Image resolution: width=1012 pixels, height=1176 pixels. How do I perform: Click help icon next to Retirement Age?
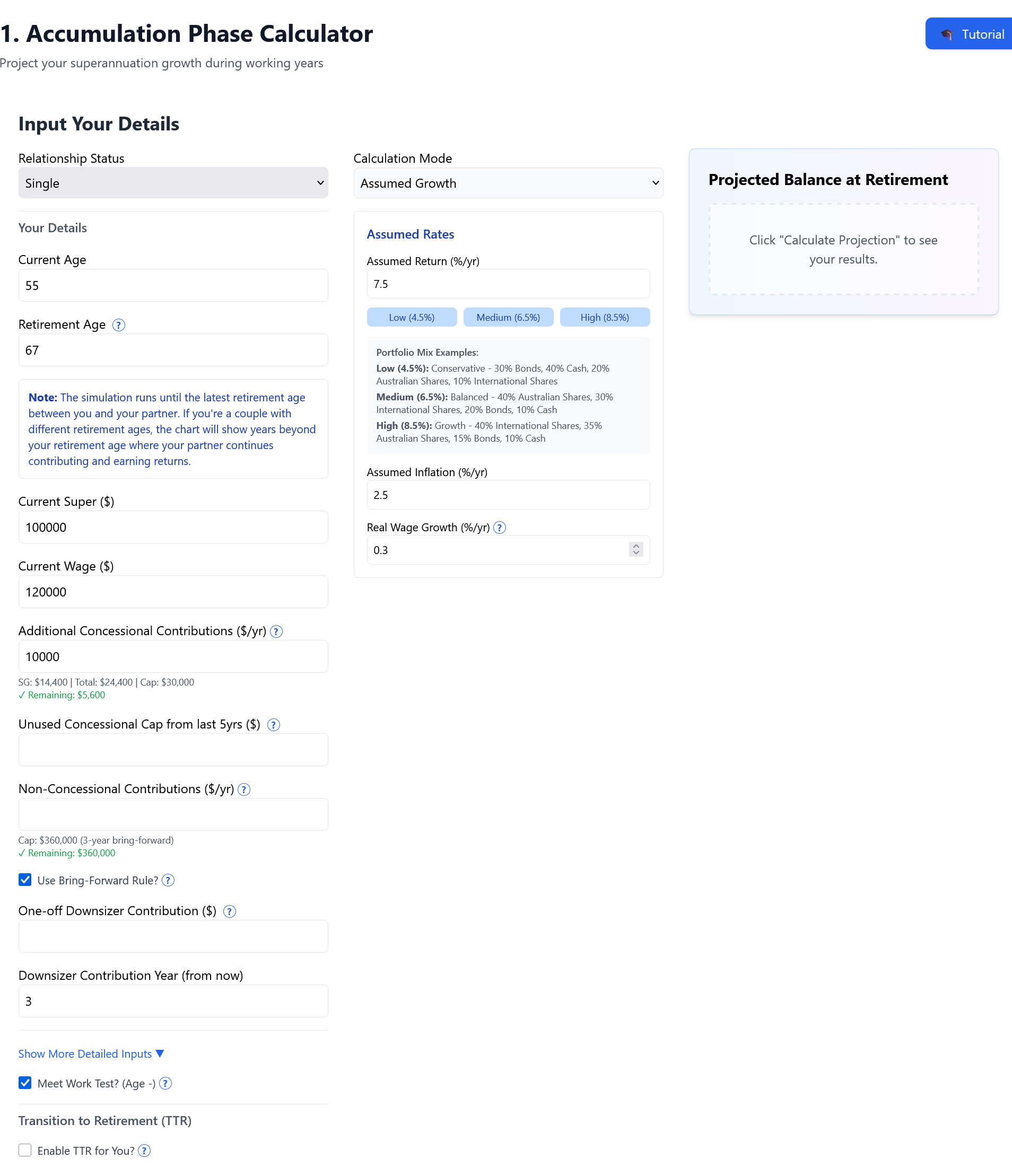pos(119,325)
